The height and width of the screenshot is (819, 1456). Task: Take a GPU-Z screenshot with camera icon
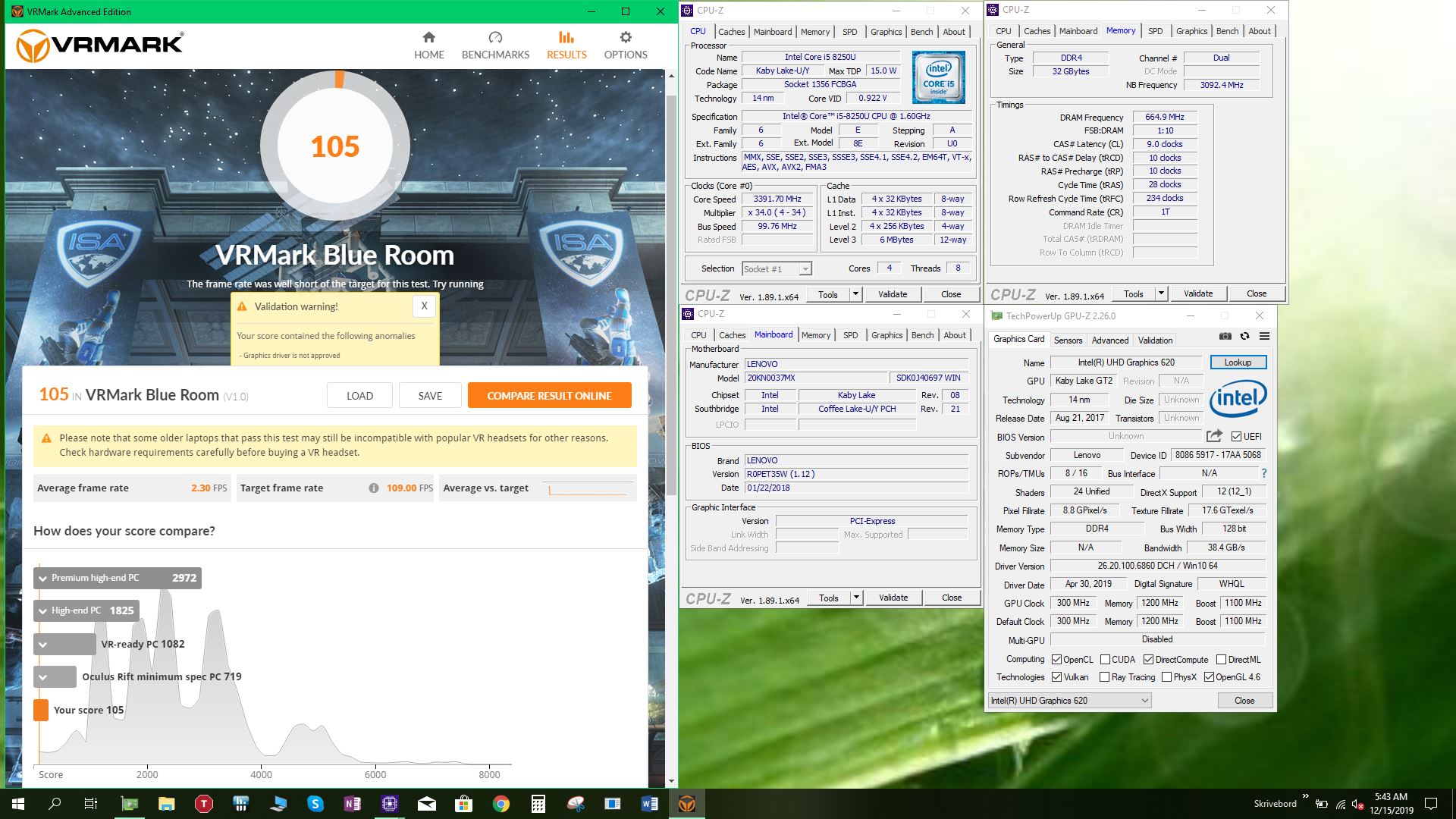(1225, 336)
